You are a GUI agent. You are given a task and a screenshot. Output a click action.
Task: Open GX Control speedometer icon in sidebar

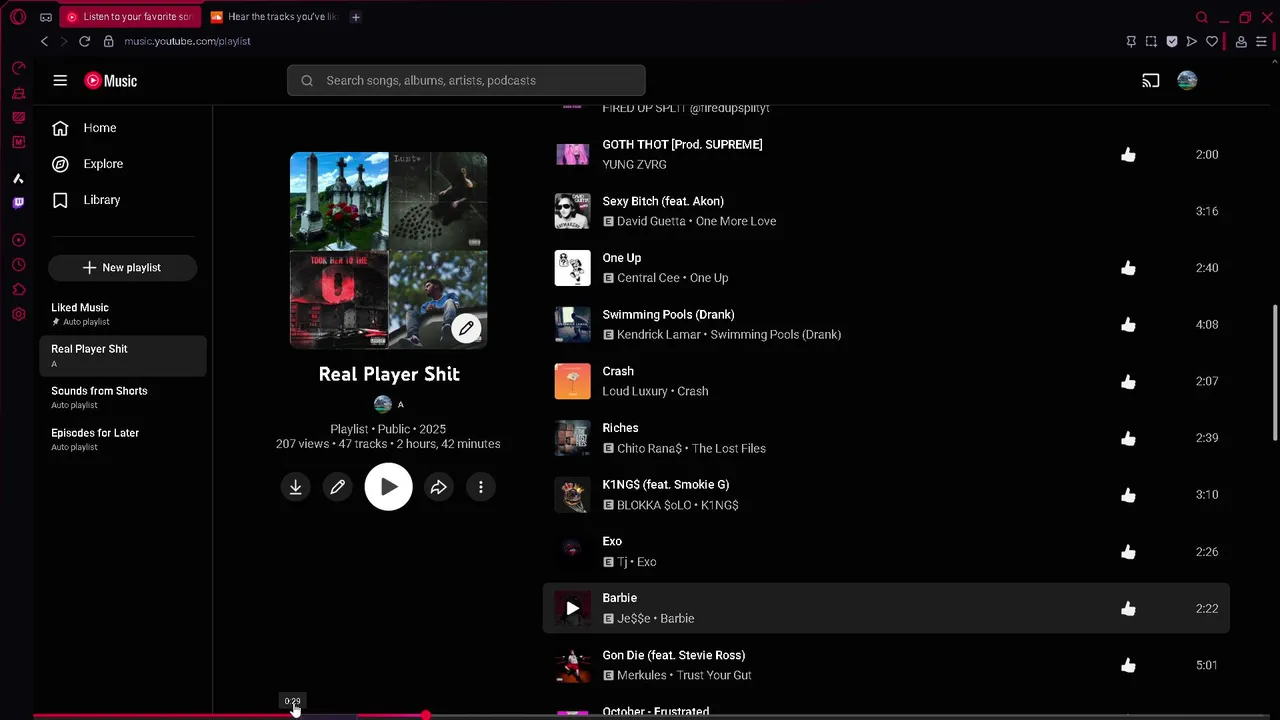18,68
